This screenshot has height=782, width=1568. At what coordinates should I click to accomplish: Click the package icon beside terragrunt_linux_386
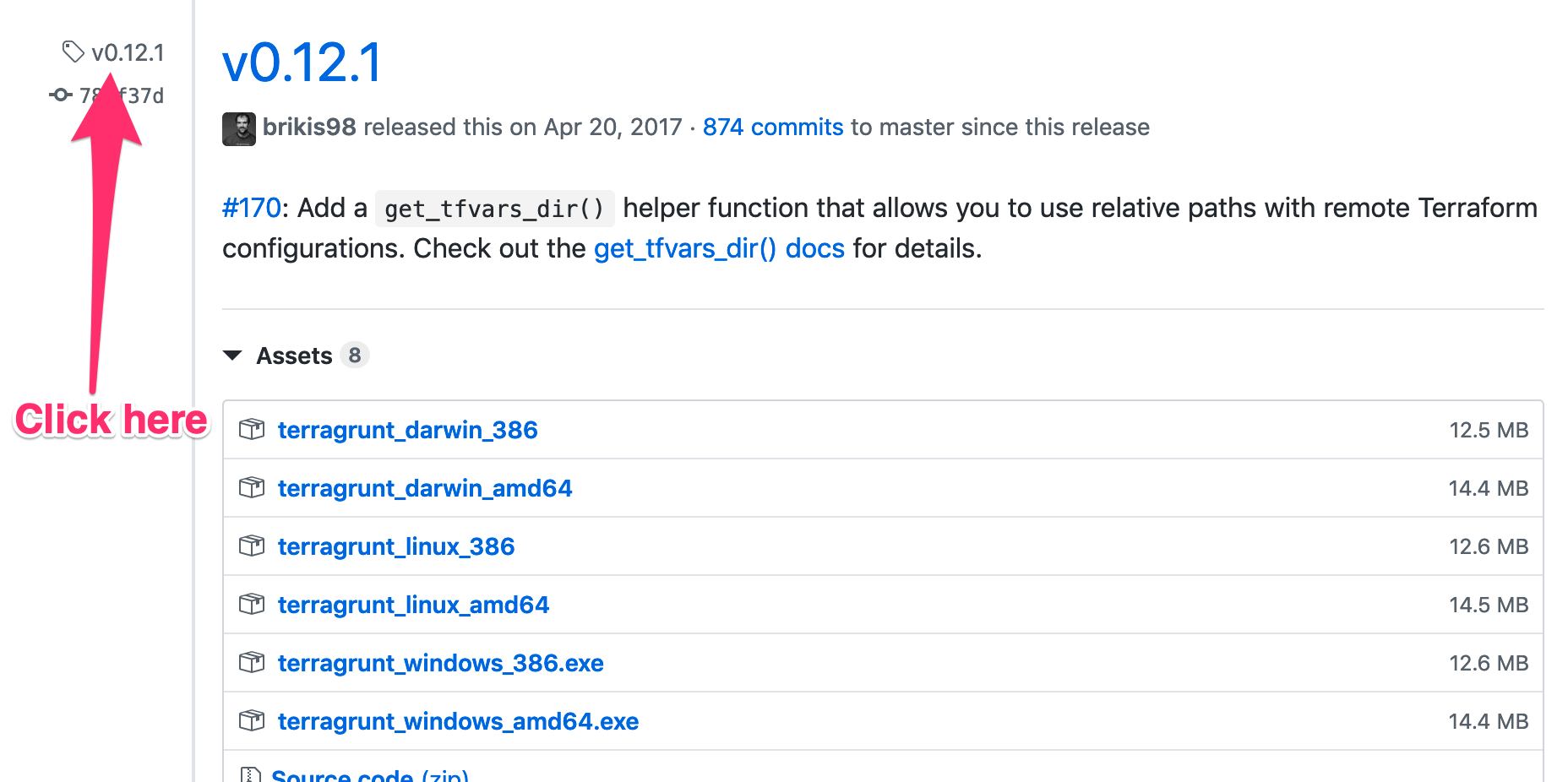pos(251,546)
